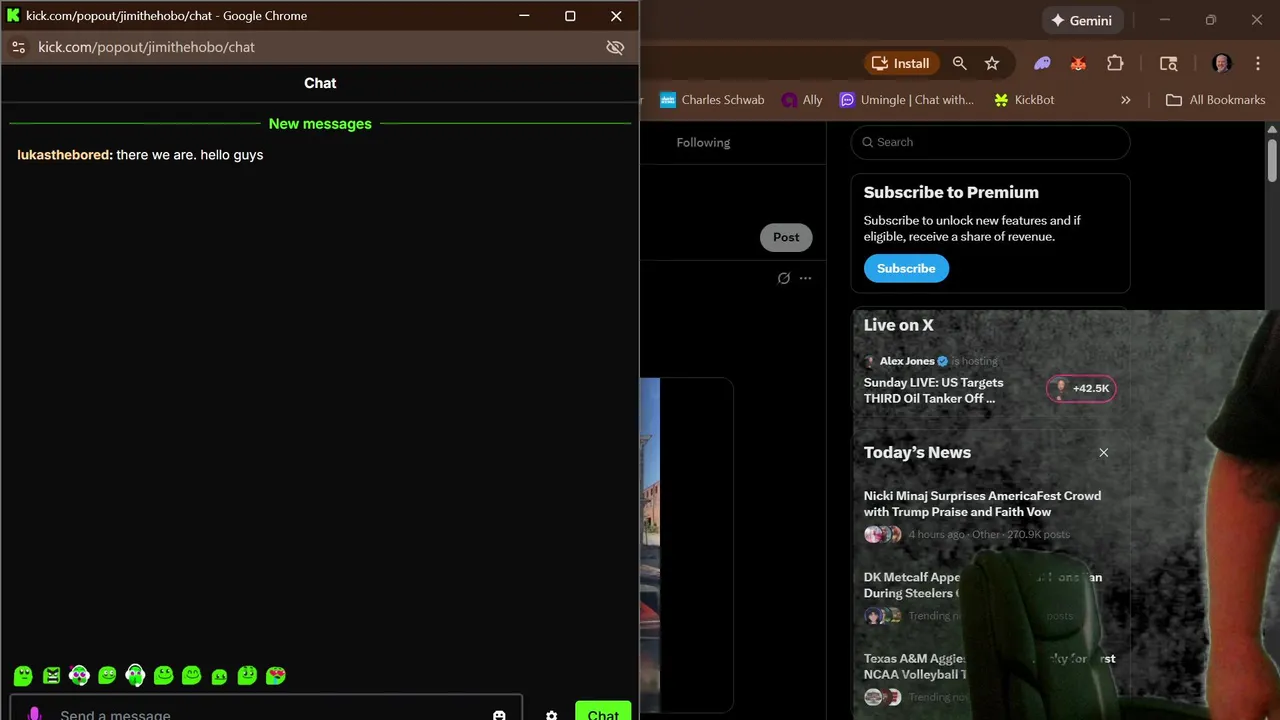This screenshot has height=720, width=1280.
Task: Choose the green emote with headphones and hand
Action: [135, 676]
